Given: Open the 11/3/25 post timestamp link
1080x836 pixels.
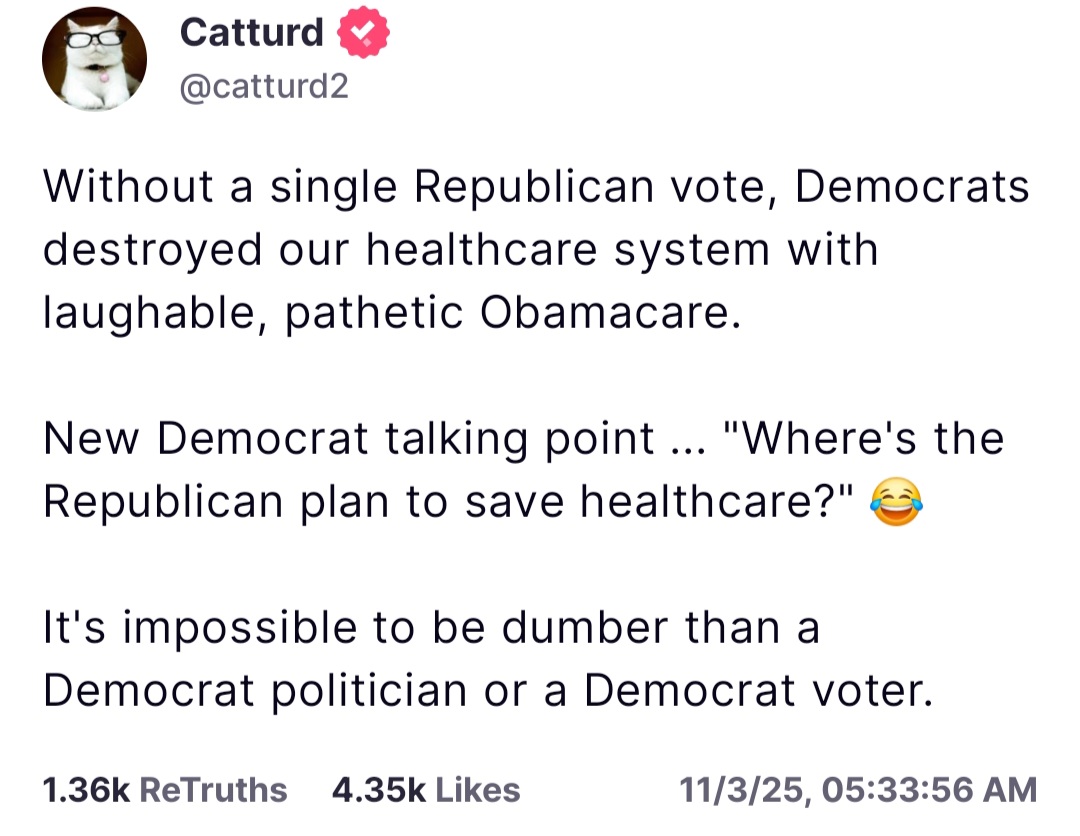Looking at the screenshot, I should (x=857, y=790).
